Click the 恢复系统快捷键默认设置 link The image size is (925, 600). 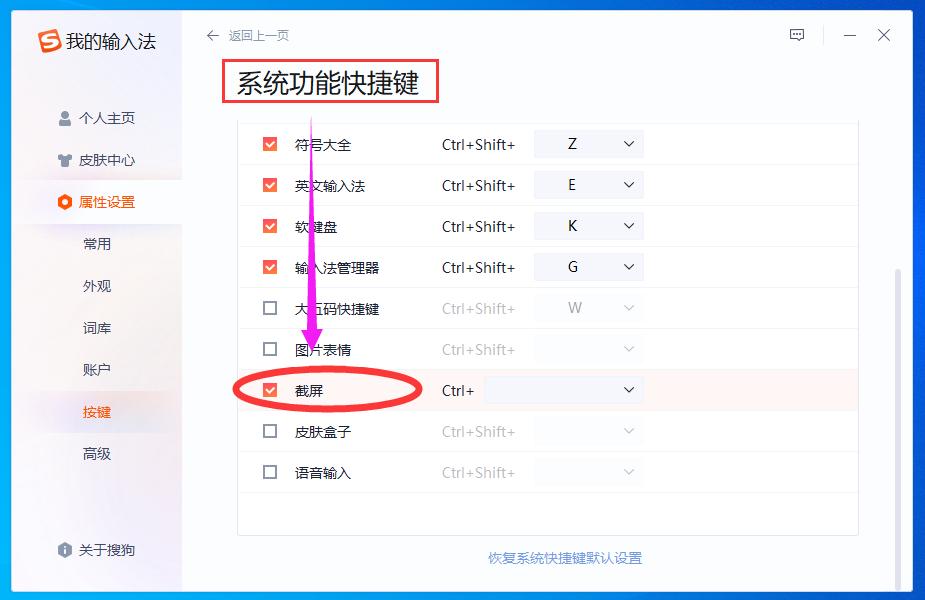[x=563, y=558]
